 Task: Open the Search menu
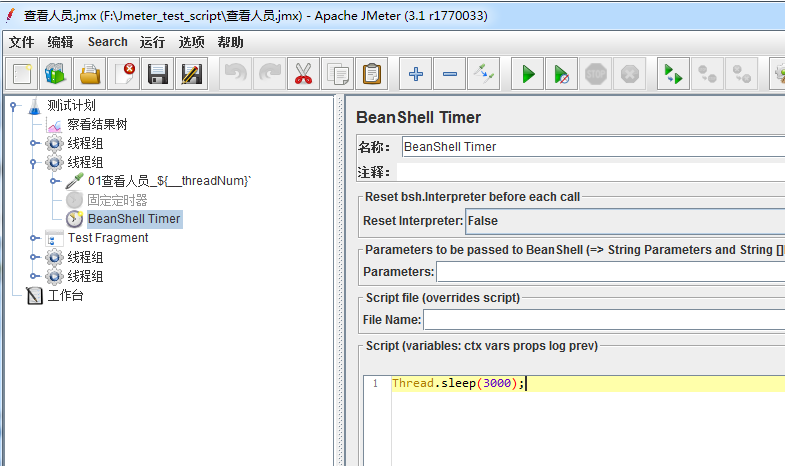coord(108,42)
